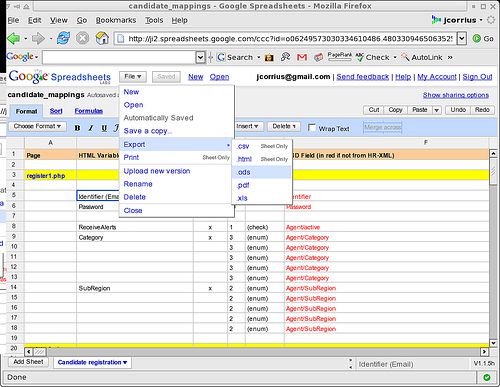Reload the page with the refresh icon

tap(63, 38)
